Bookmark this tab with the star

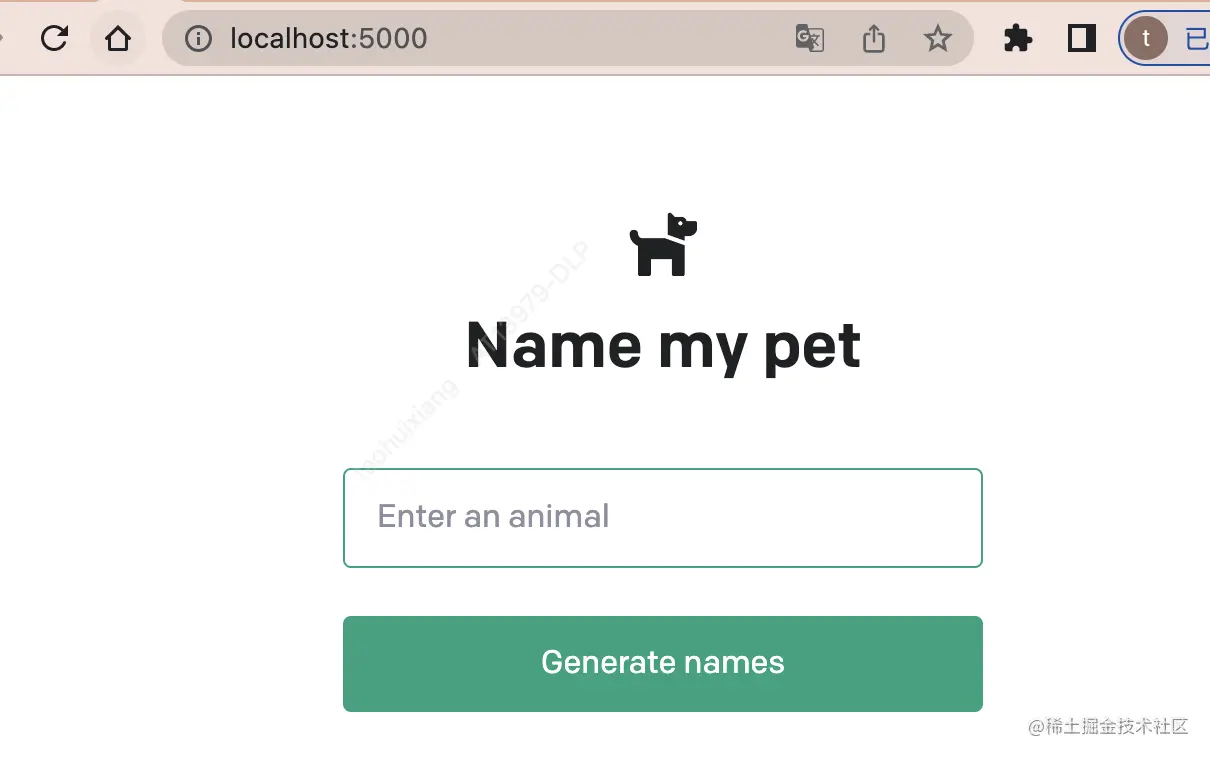click(937, 39)
